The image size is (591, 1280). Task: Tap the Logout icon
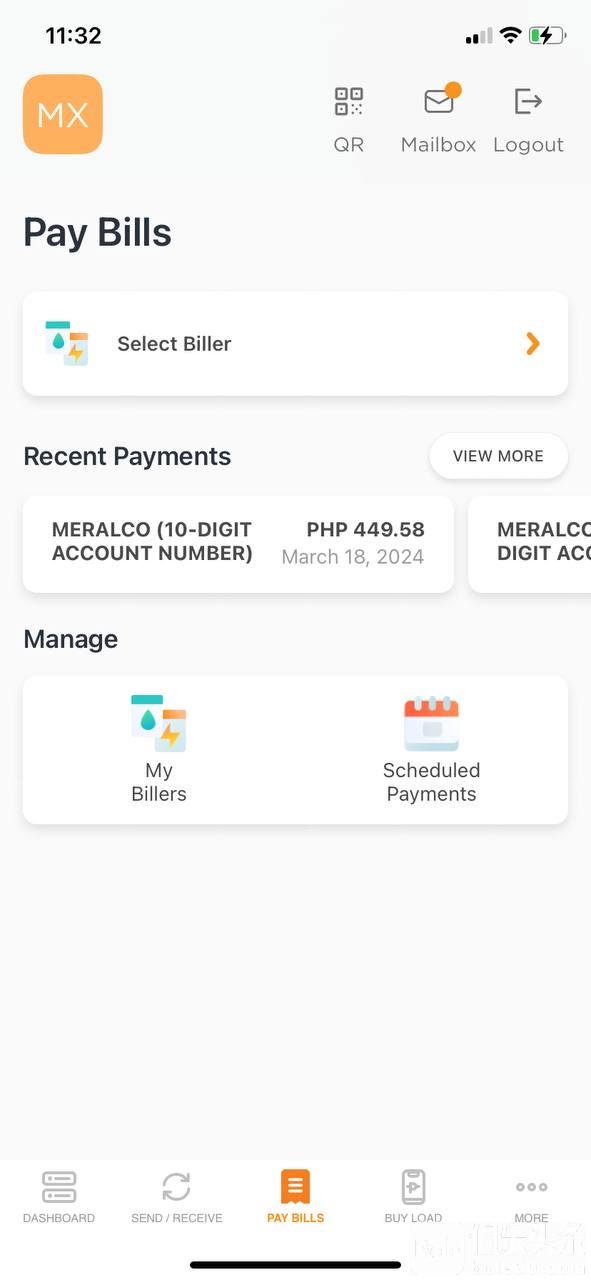(528, 101)
